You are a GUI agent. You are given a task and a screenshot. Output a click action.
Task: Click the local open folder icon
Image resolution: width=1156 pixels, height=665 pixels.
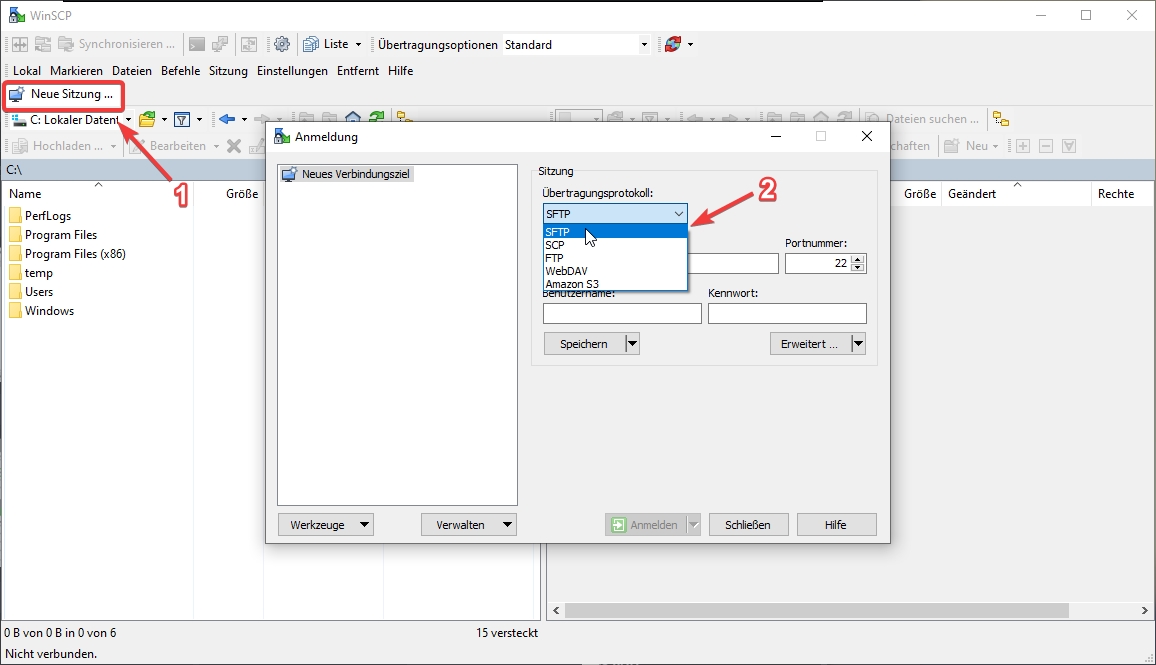(x=147, y=120)
